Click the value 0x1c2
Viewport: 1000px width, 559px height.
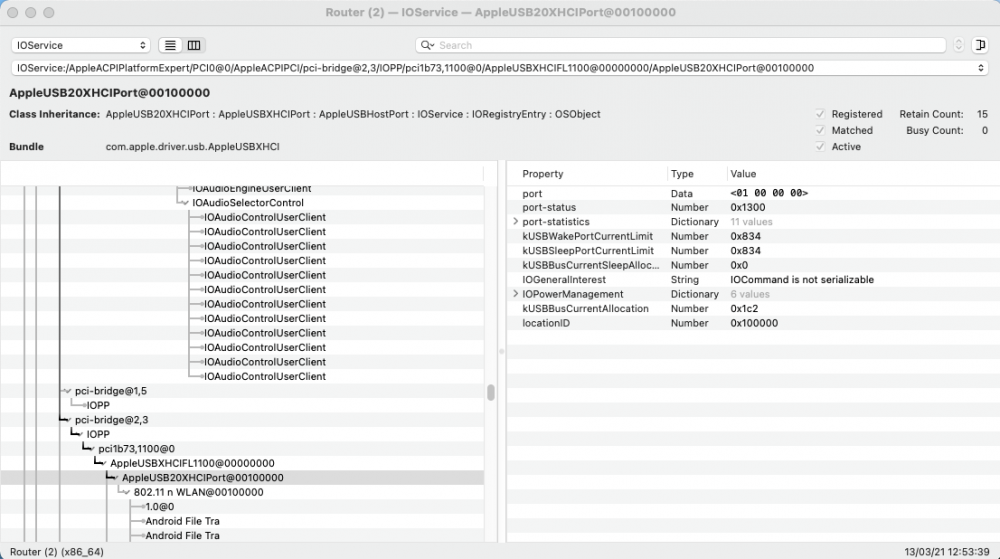(744, 309)
